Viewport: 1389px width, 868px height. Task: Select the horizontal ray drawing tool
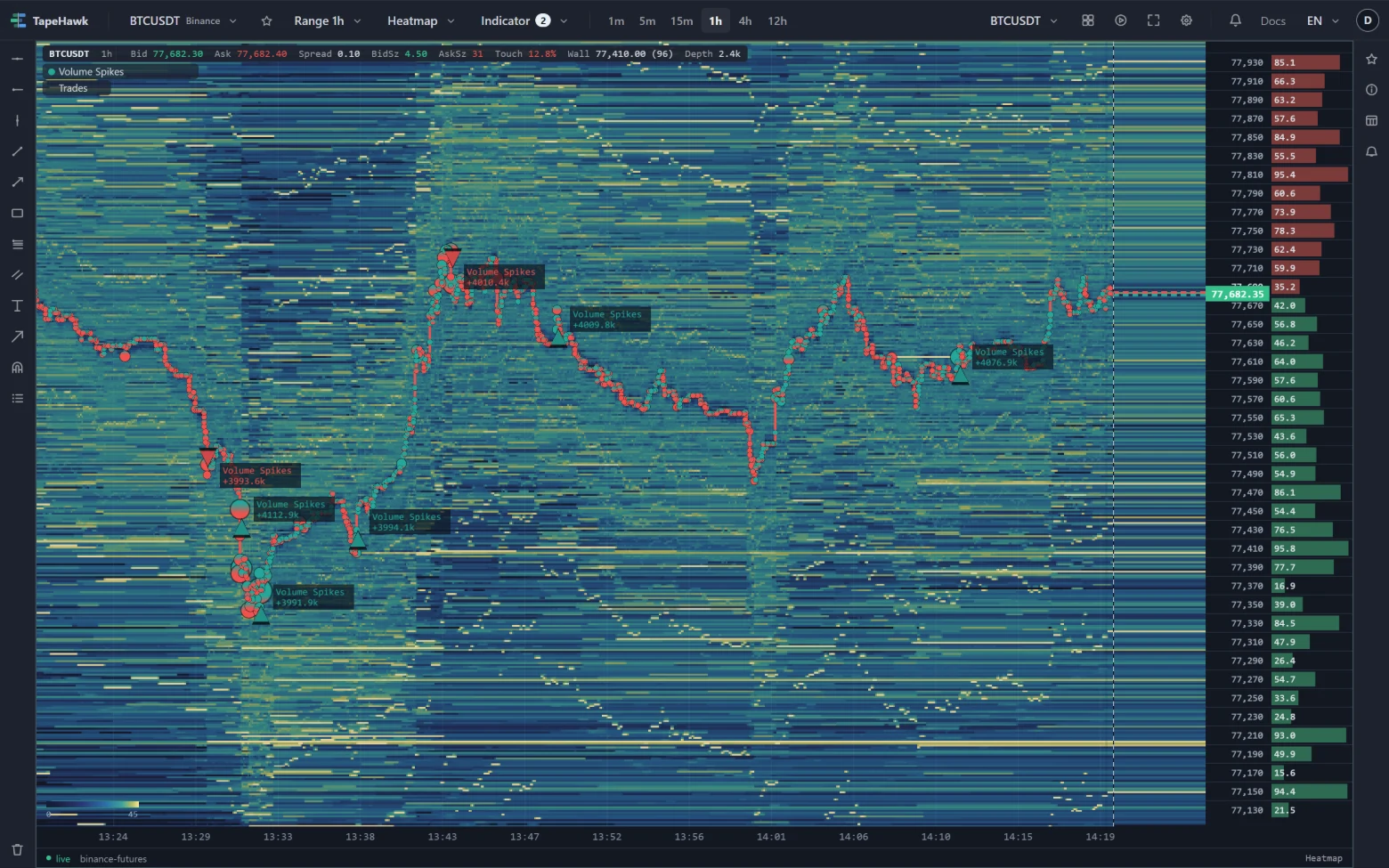(x=17, y=90)
